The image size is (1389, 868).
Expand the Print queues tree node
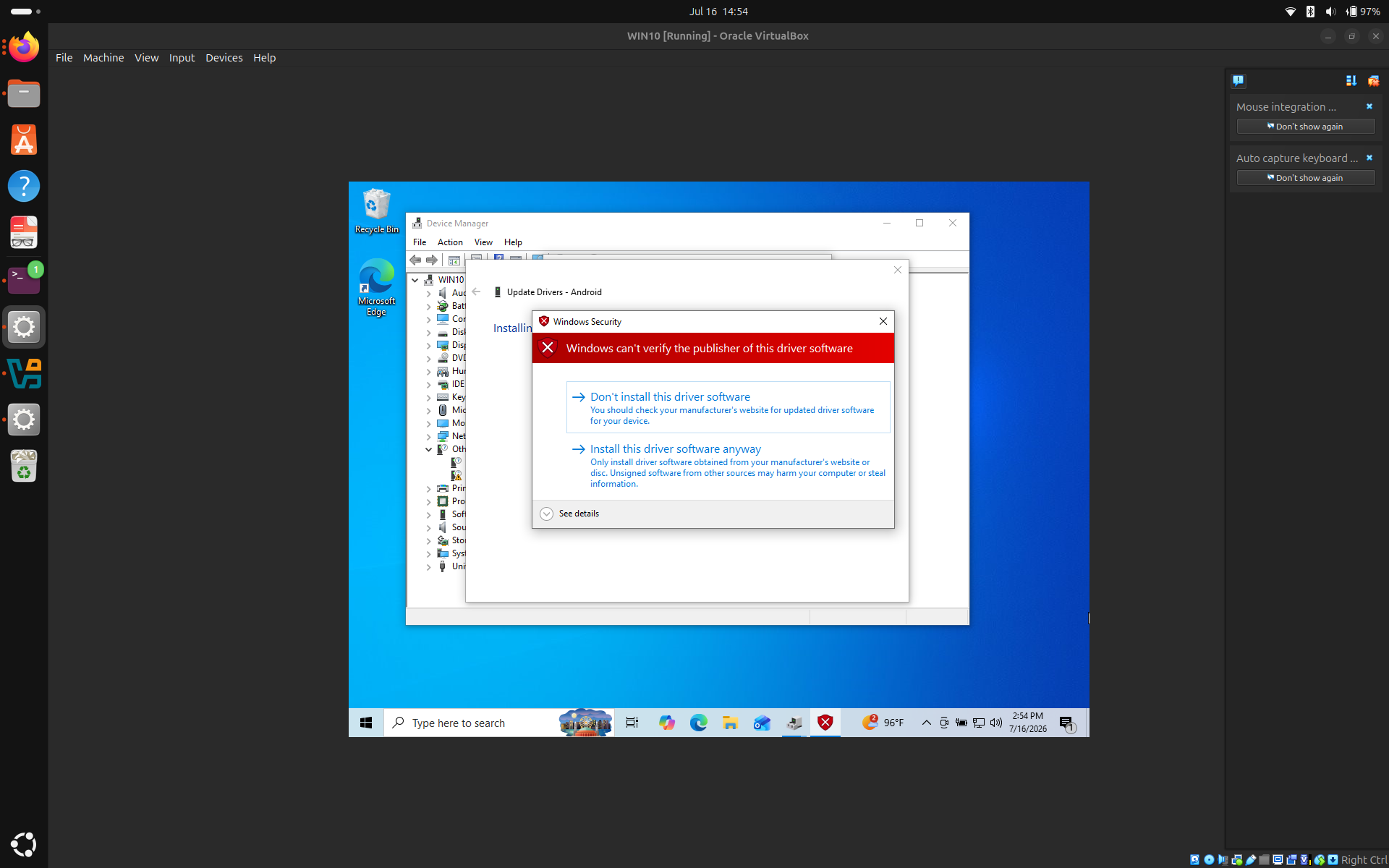pyautogui.click(x=429, y=489)
